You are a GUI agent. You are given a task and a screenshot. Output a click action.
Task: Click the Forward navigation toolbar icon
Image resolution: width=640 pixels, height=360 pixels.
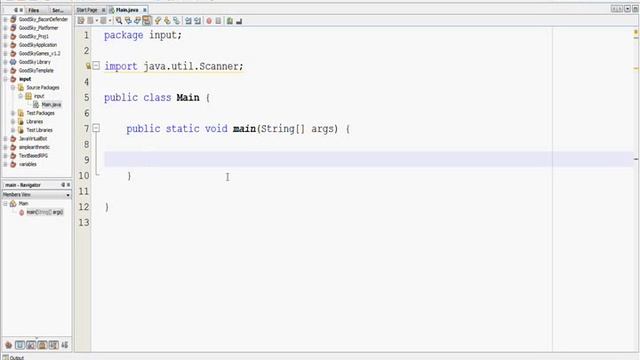click(x=103, y=21)
